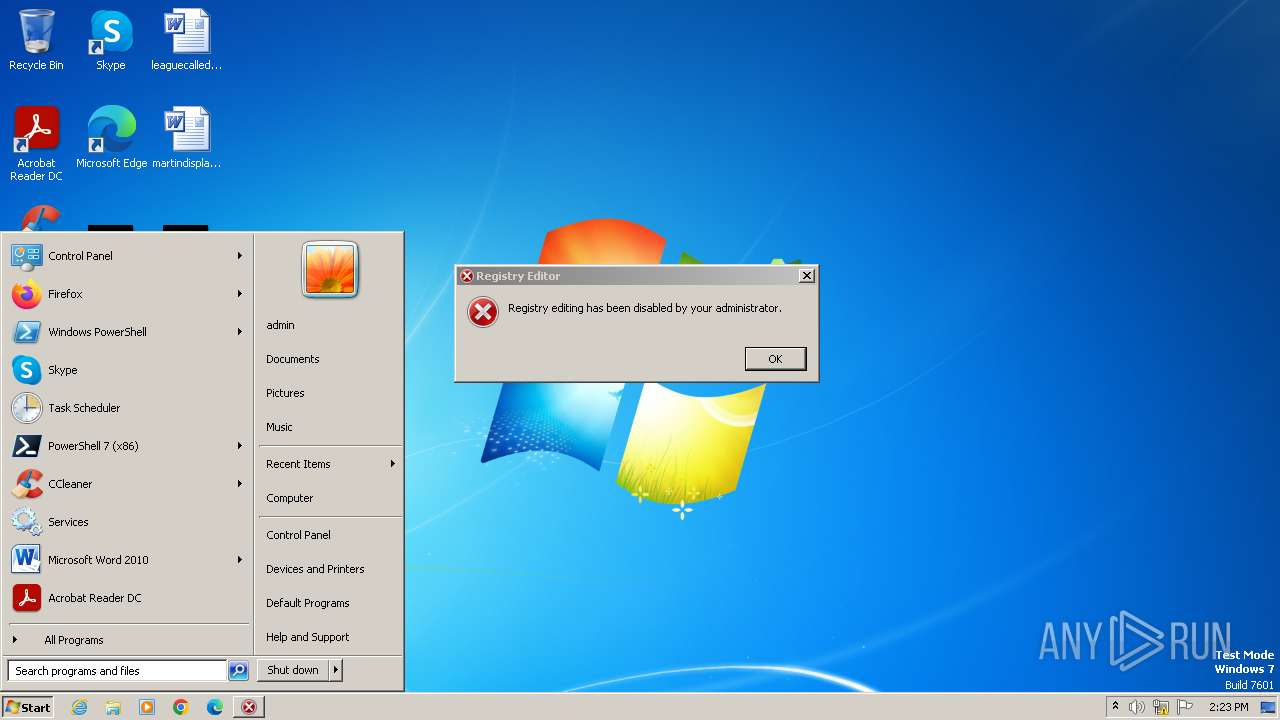Click the search programs and files box
This screenshot has height=720, width=1280.
pyautogui.click(x=117, y=671)
